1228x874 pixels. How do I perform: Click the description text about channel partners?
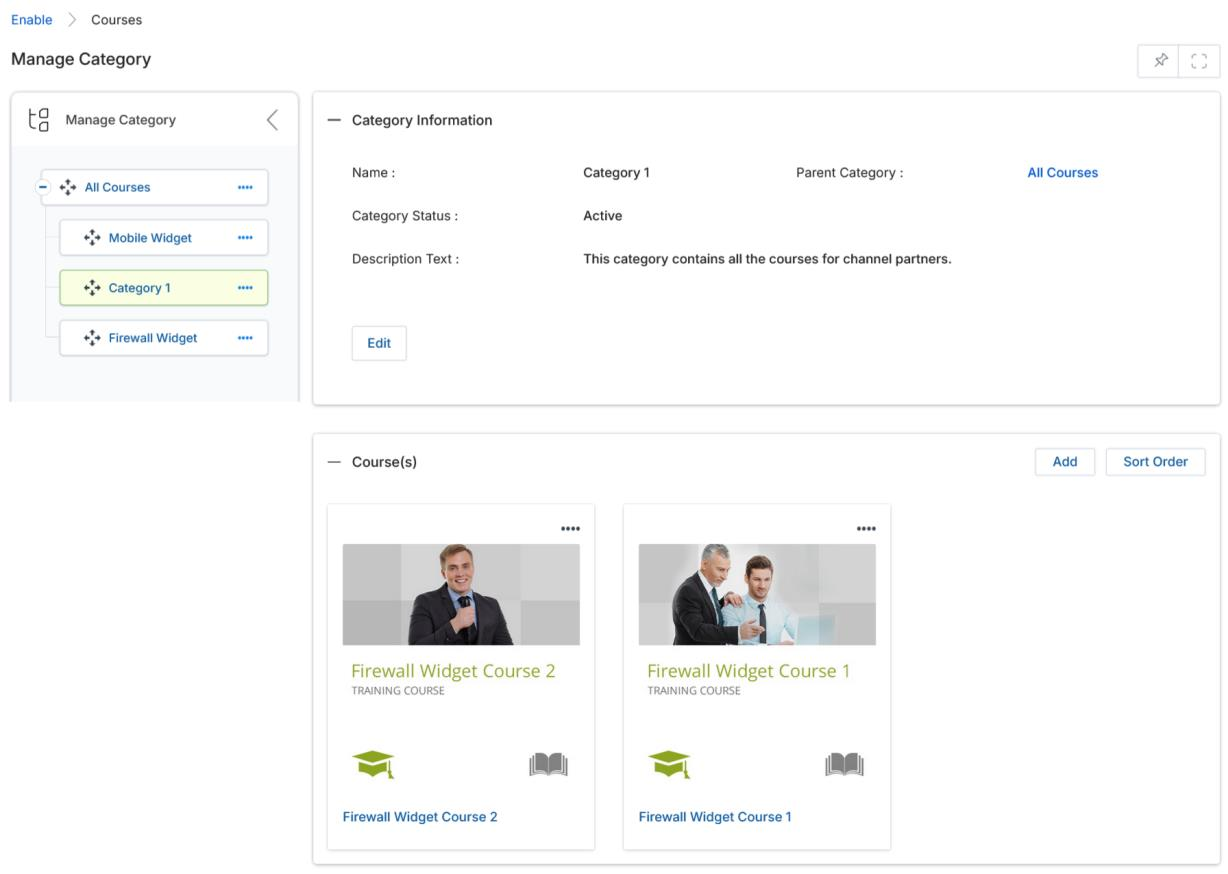767,259
